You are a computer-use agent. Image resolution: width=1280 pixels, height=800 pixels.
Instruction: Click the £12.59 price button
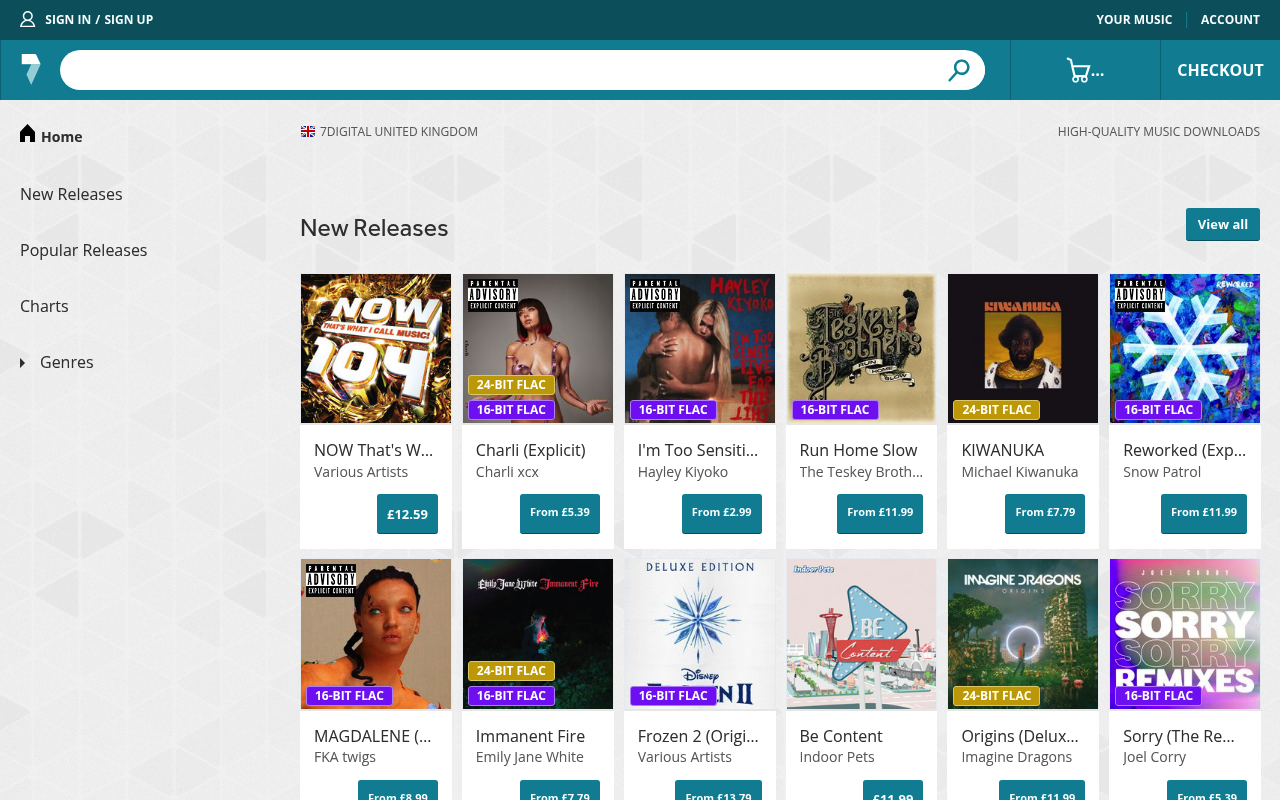tap(407, 514)
